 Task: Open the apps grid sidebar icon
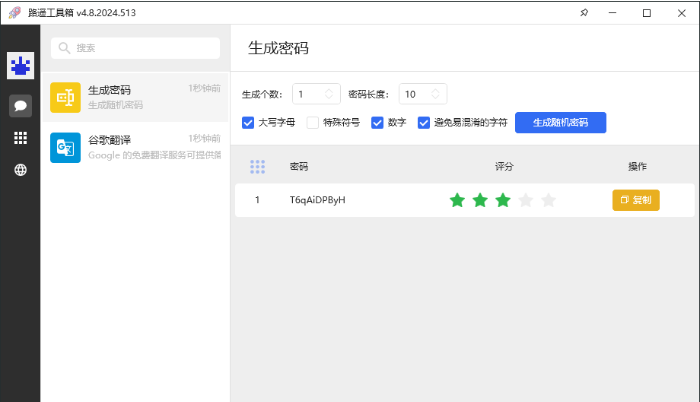click(20, 138)
